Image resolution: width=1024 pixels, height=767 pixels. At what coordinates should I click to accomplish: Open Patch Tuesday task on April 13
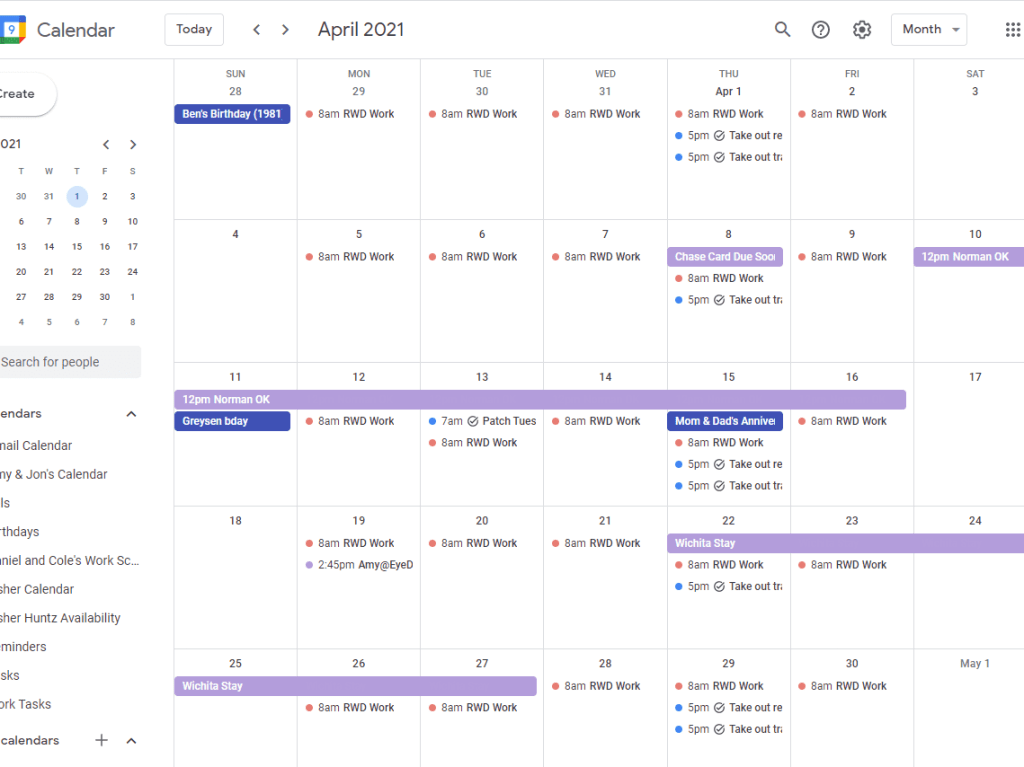[x=483, y=421]
